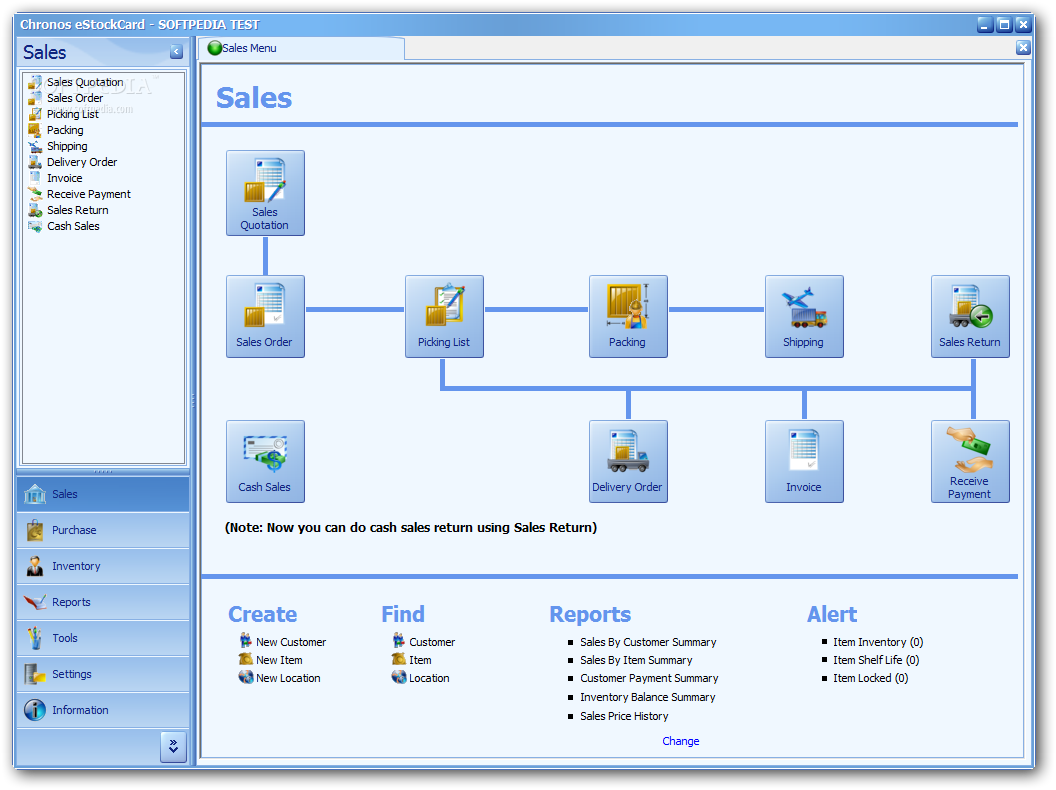This screenshot has width=1056, height=790.
Task: Click the New Location globe icon
Action: click(246, 676)
